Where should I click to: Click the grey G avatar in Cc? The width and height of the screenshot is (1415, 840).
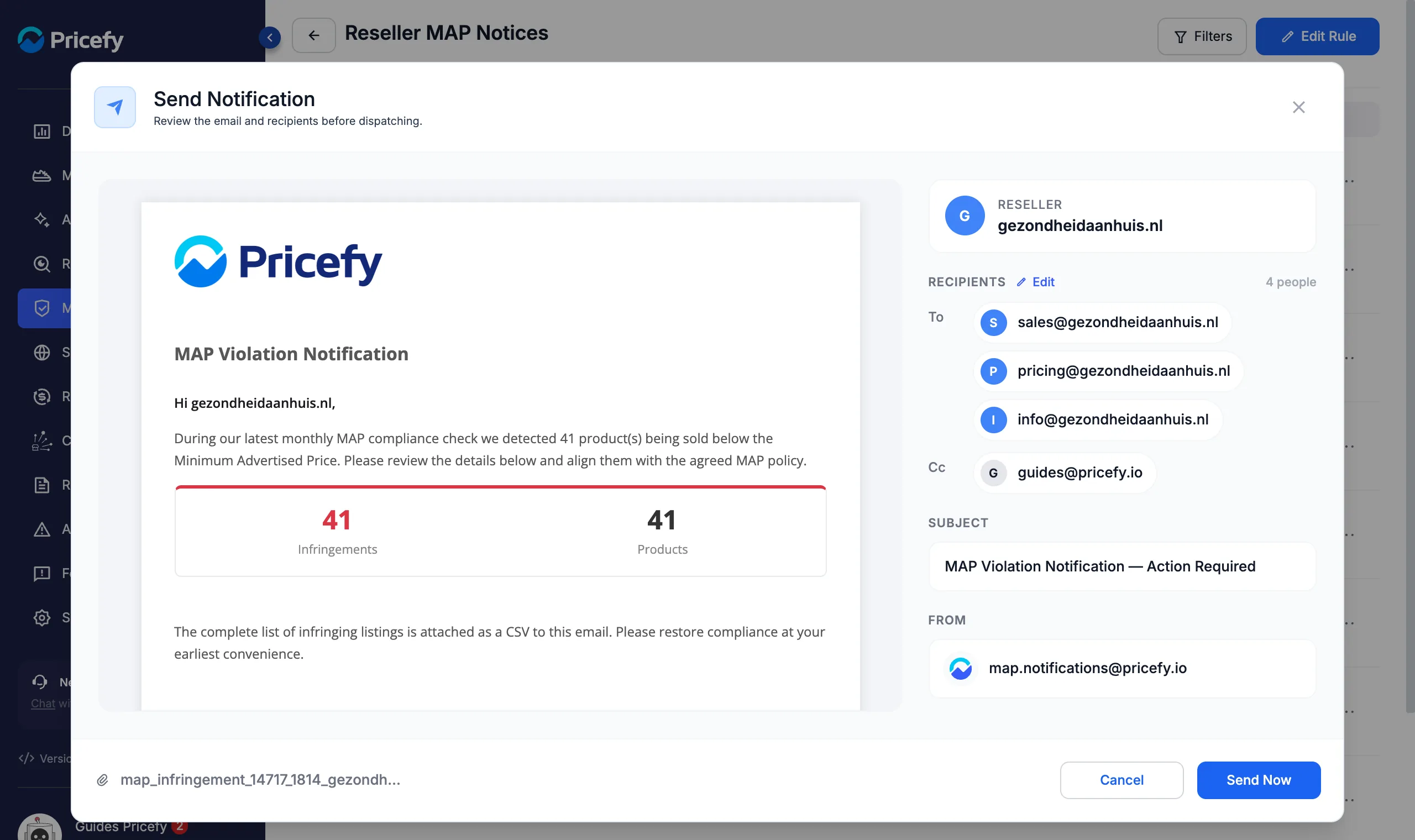pyautogui.click(x=993, y=473)
